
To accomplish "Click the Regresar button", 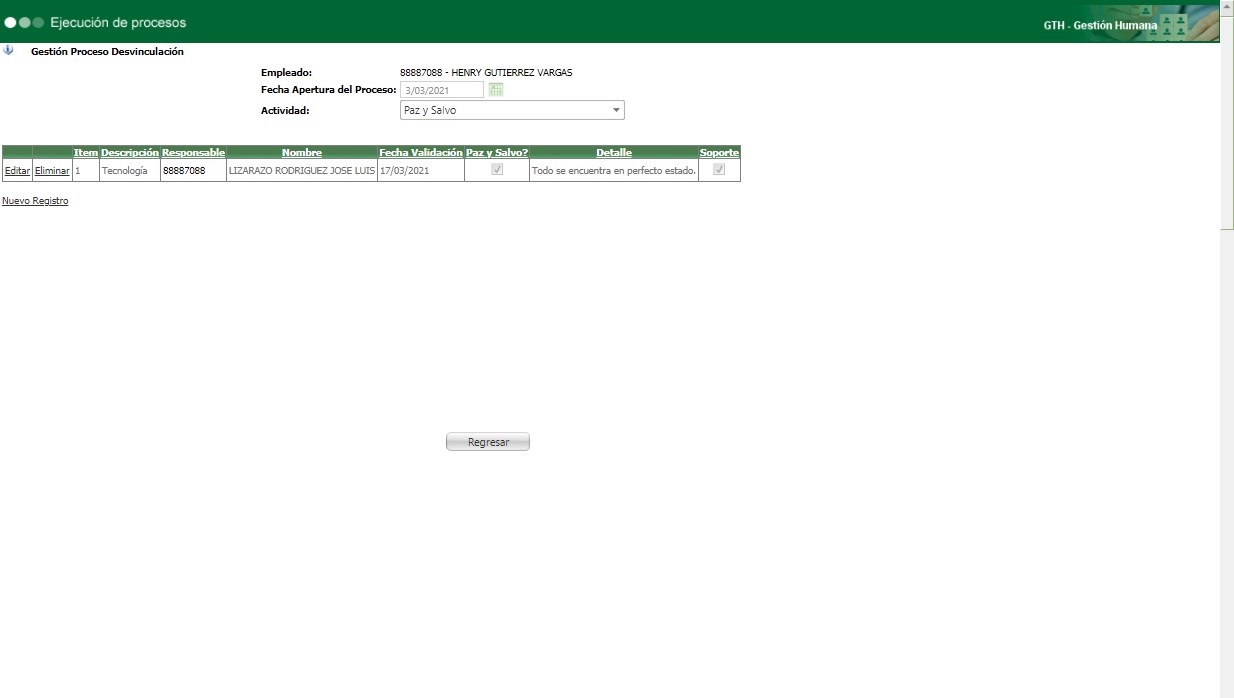I will click(488, 442).
